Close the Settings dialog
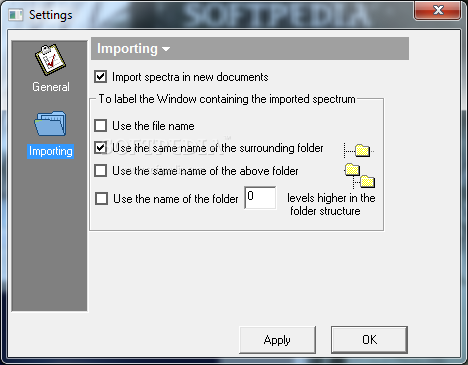The width and height of the screenshot is (468, 365). click(438, 11)
